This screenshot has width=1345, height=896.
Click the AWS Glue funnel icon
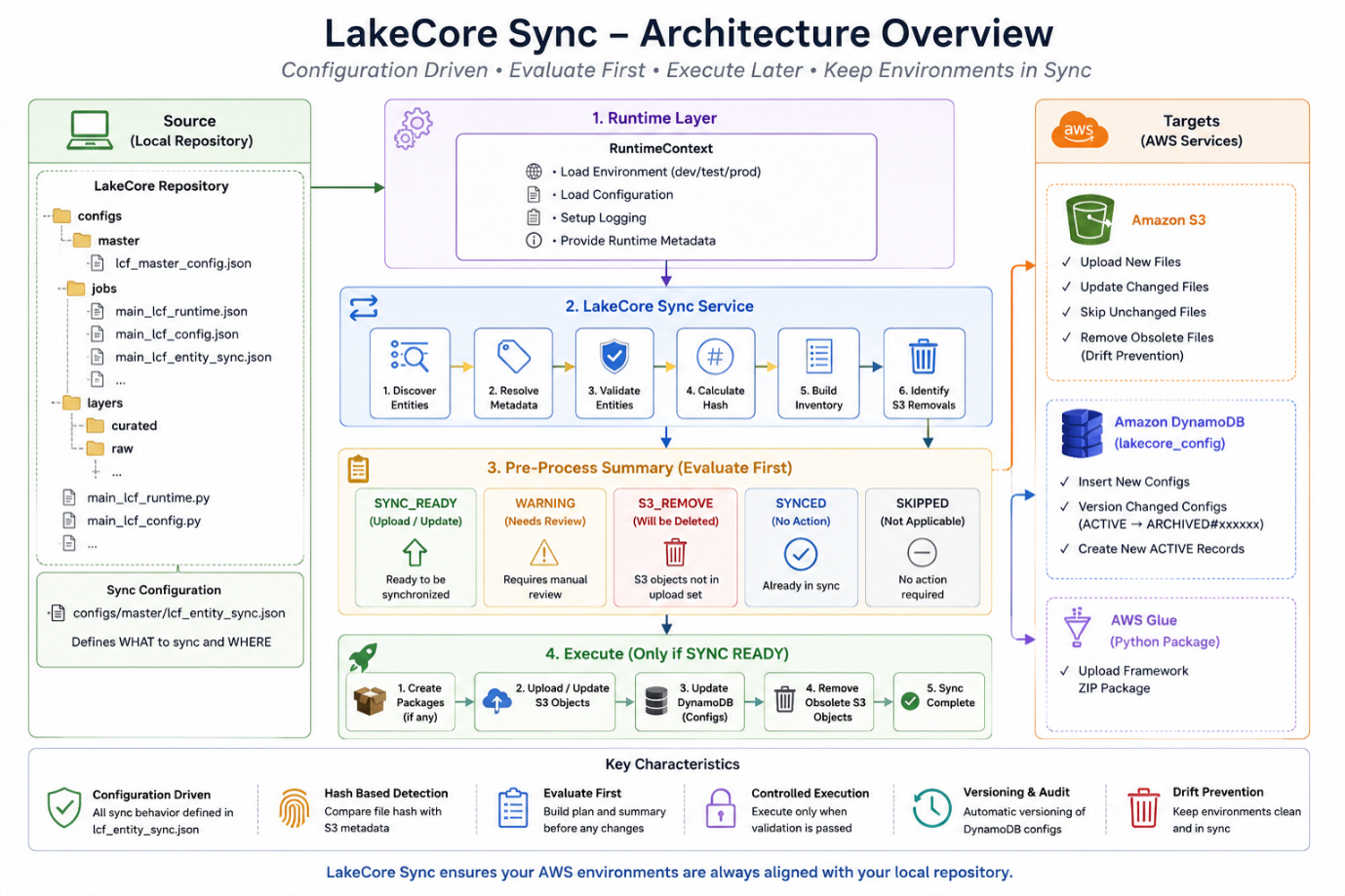coord(1077,627)
